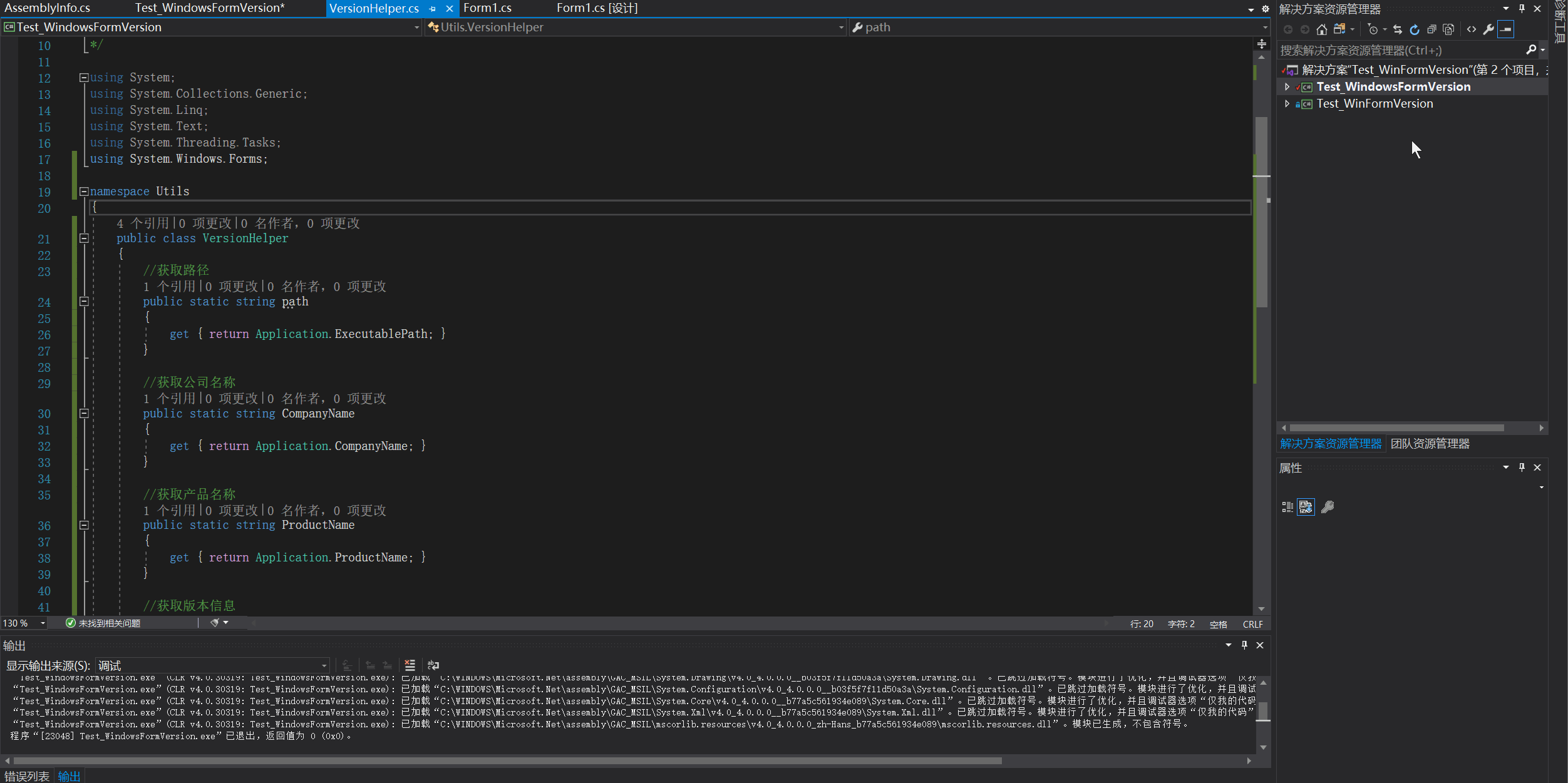1568x783 pixels.
Task: Click Collapse All icon in Solution Explorer
Action: click(1431, 29)
